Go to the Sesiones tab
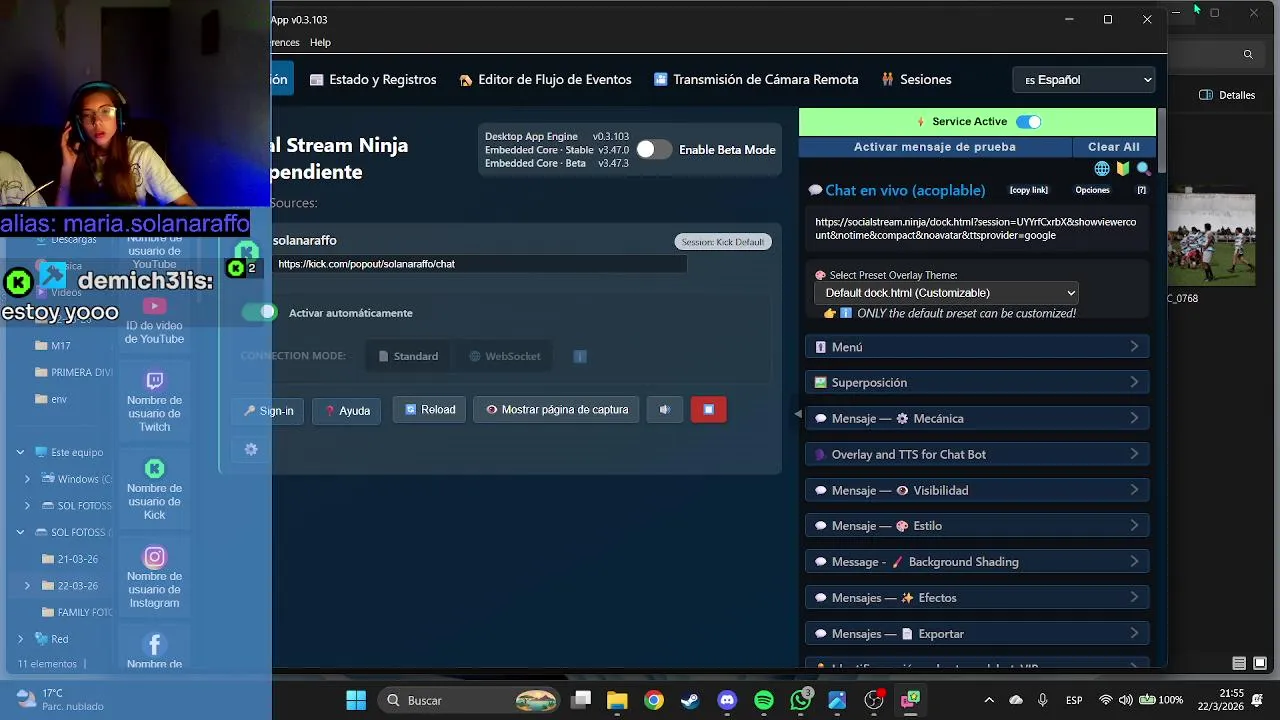This screenshot has width=1280, height=720. pos(915,80)
